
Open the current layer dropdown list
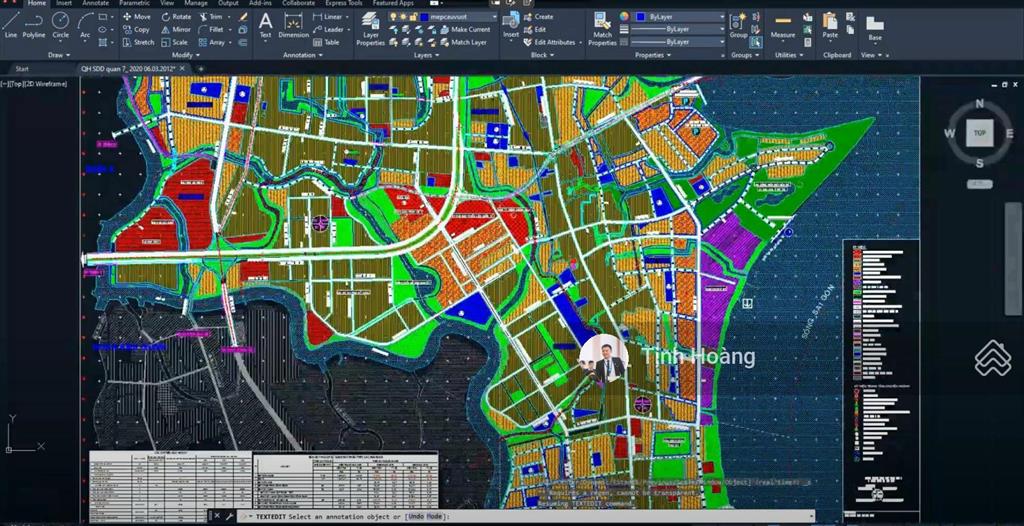494,16
